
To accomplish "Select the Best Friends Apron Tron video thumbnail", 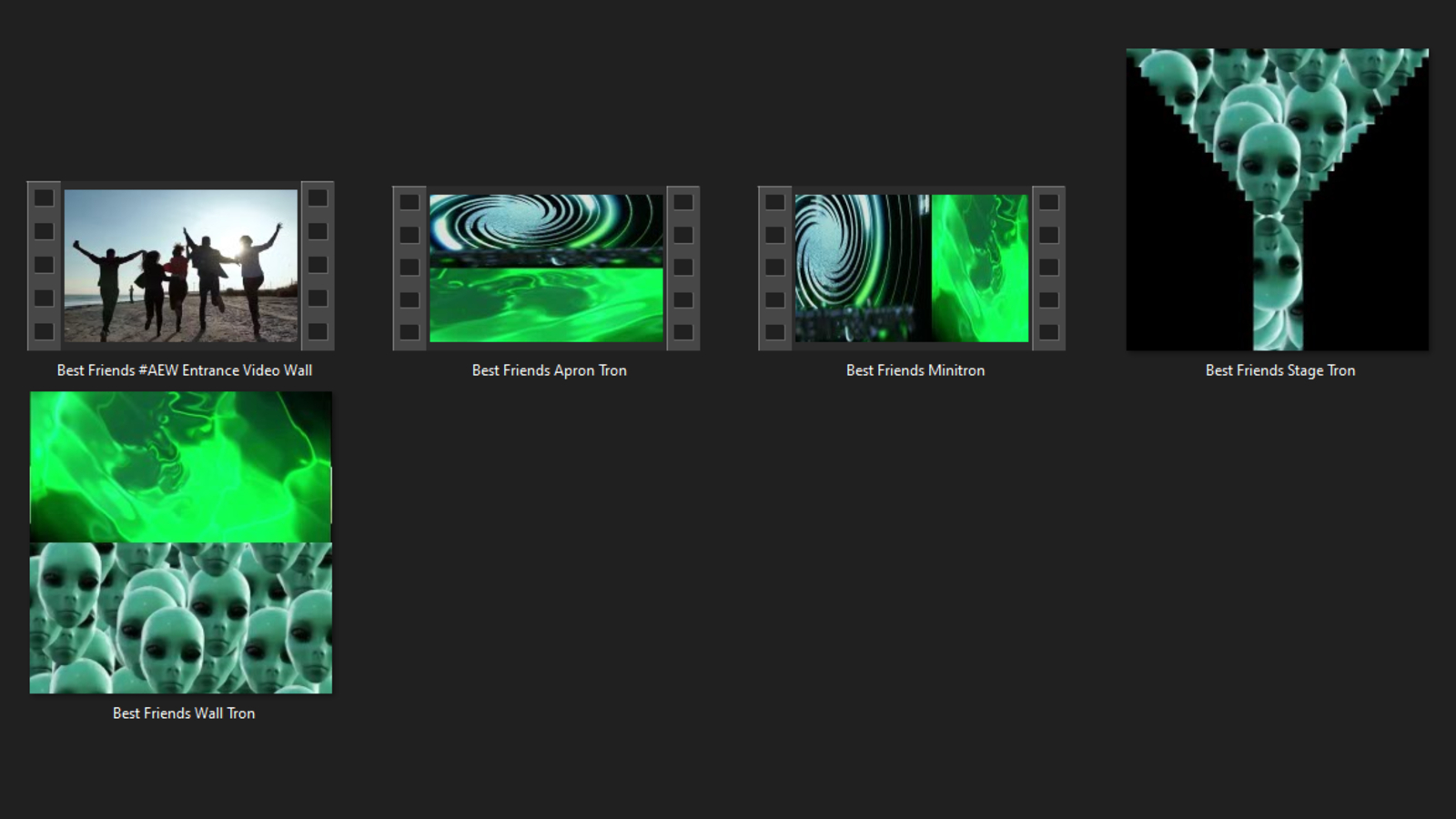I will click(x=546, y=268).
